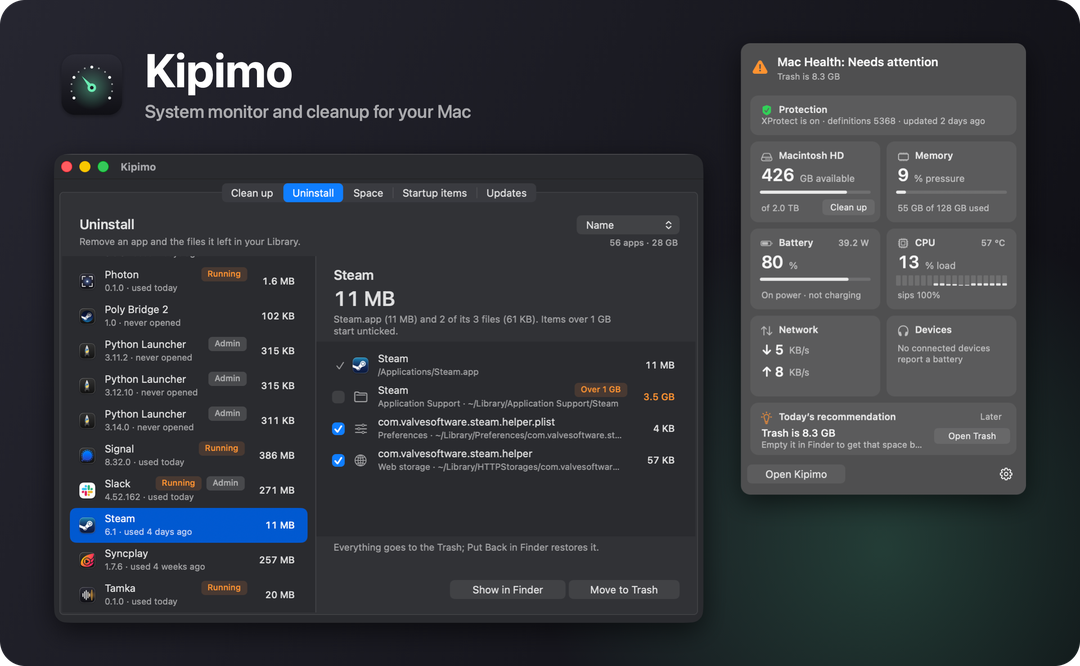Click the recommendation lightbulb icon
Viewport: 1080px width, 666px height.
766,417
